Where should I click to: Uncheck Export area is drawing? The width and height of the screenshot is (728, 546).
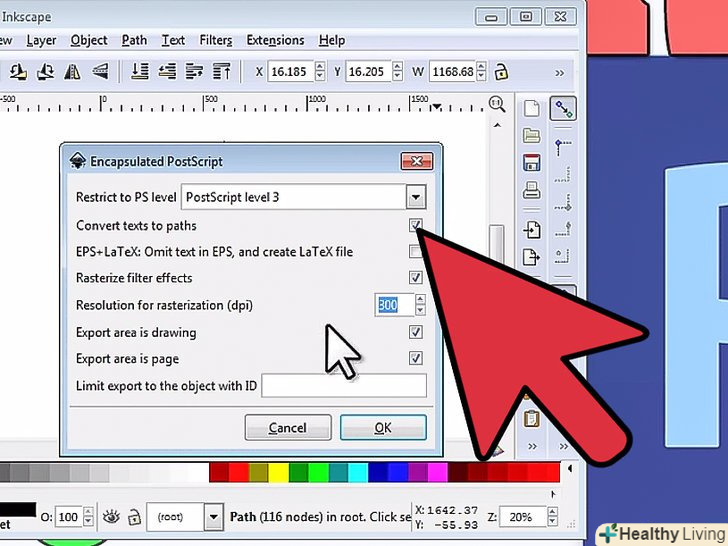point(416,332)
